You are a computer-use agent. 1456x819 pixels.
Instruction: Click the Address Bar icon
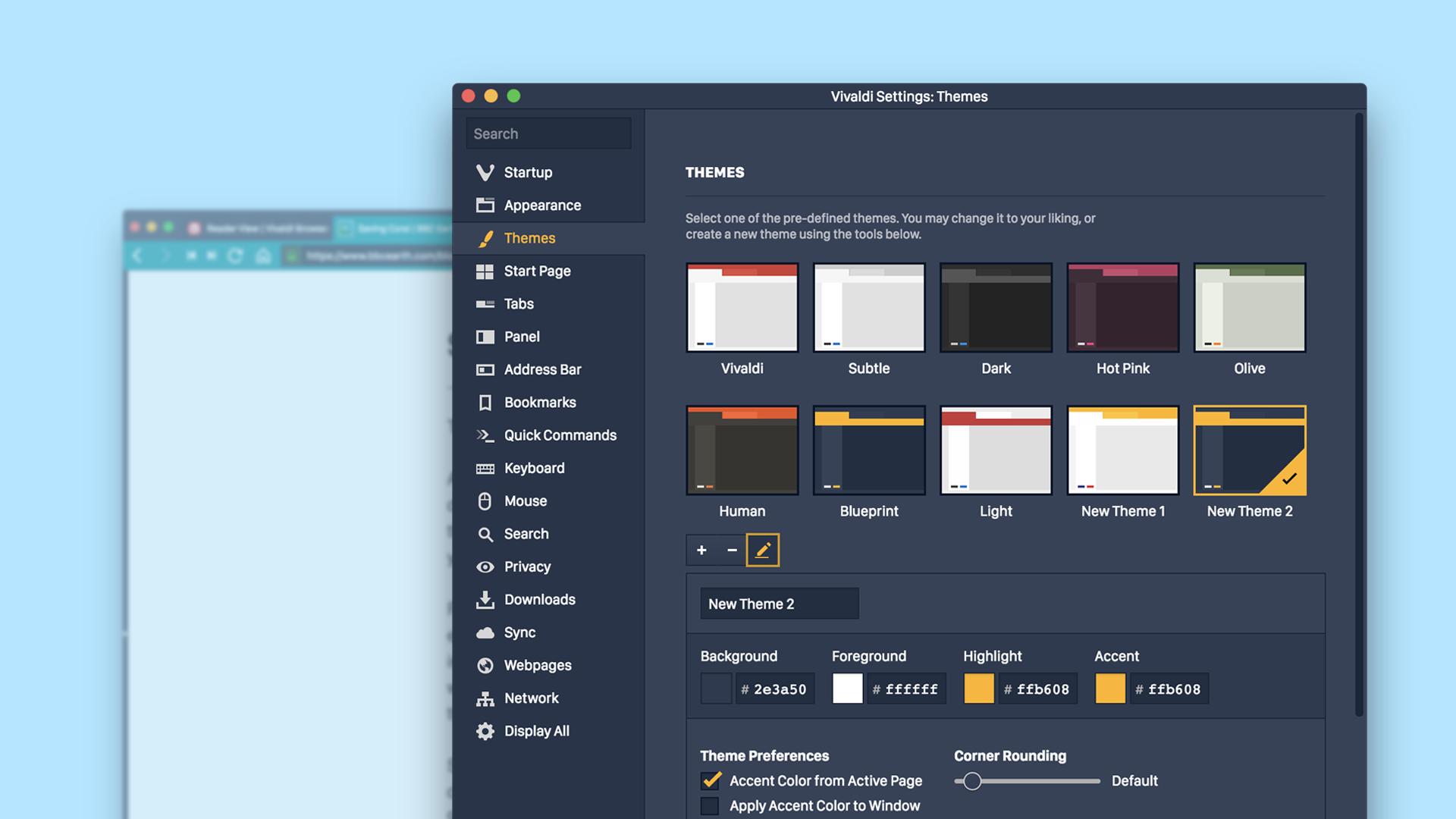tap(485, 369)
